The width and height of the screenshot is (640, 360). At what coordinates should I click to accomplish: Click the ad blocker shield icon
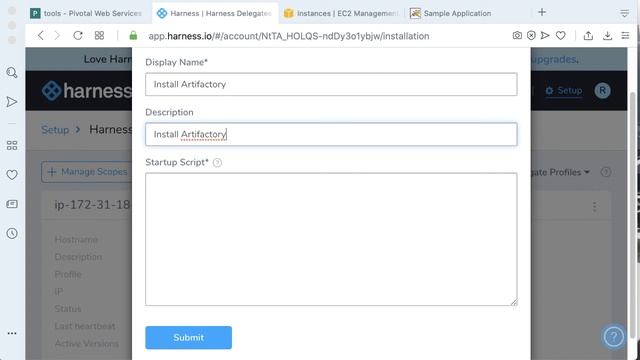531,36
